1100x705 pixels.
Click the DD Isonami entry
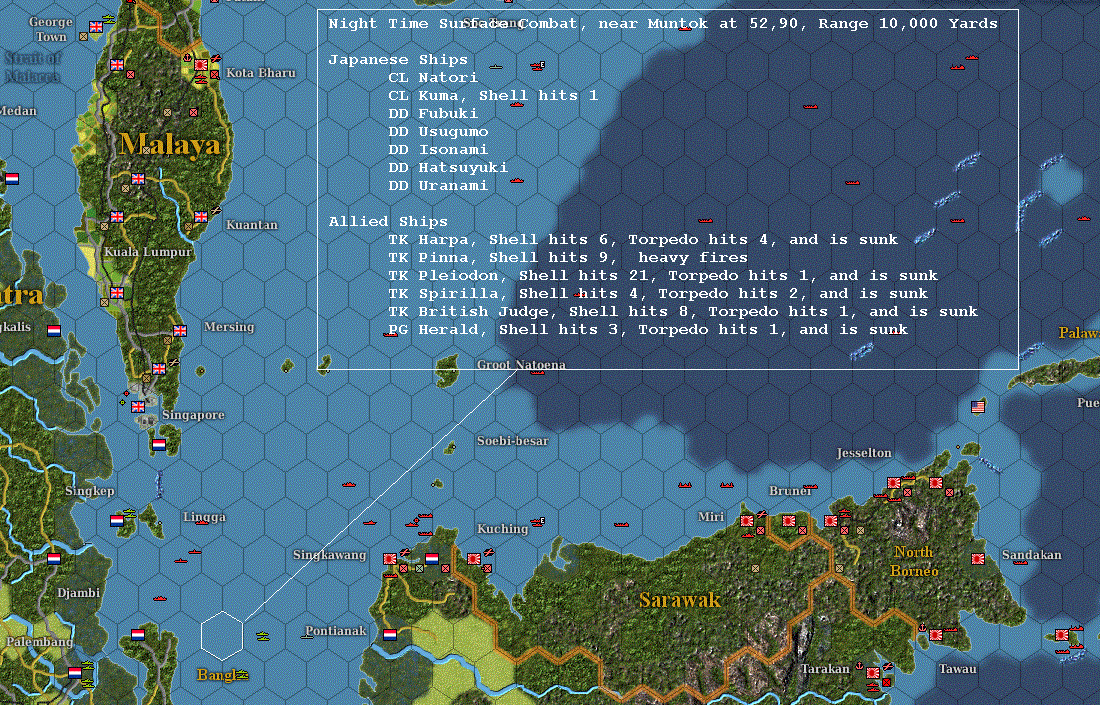tap(438, 149)
